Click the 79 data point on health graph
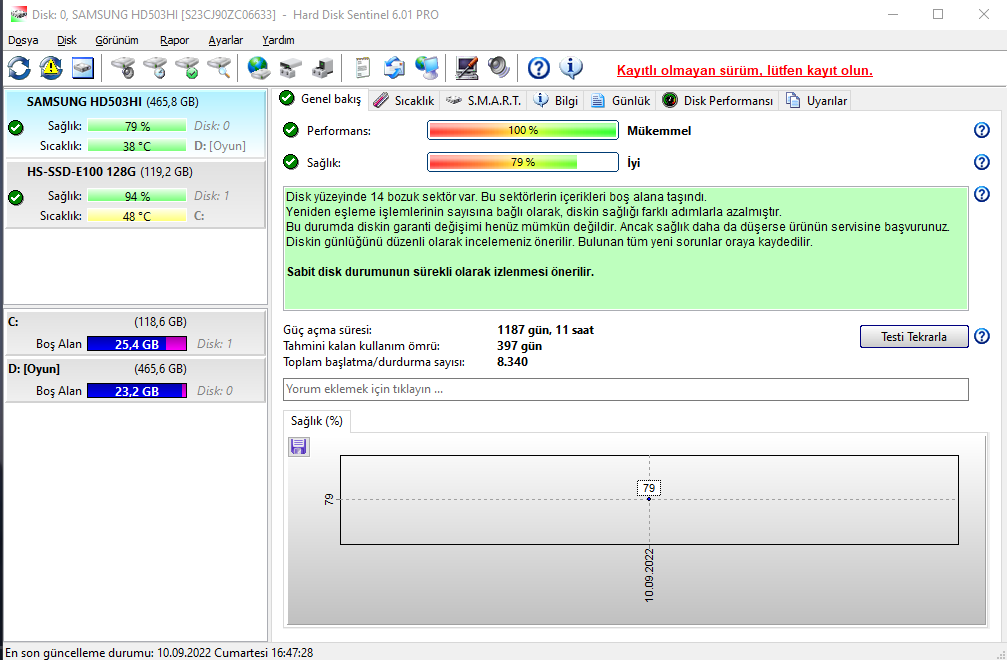1007x660 pixels. coord(649,499)
